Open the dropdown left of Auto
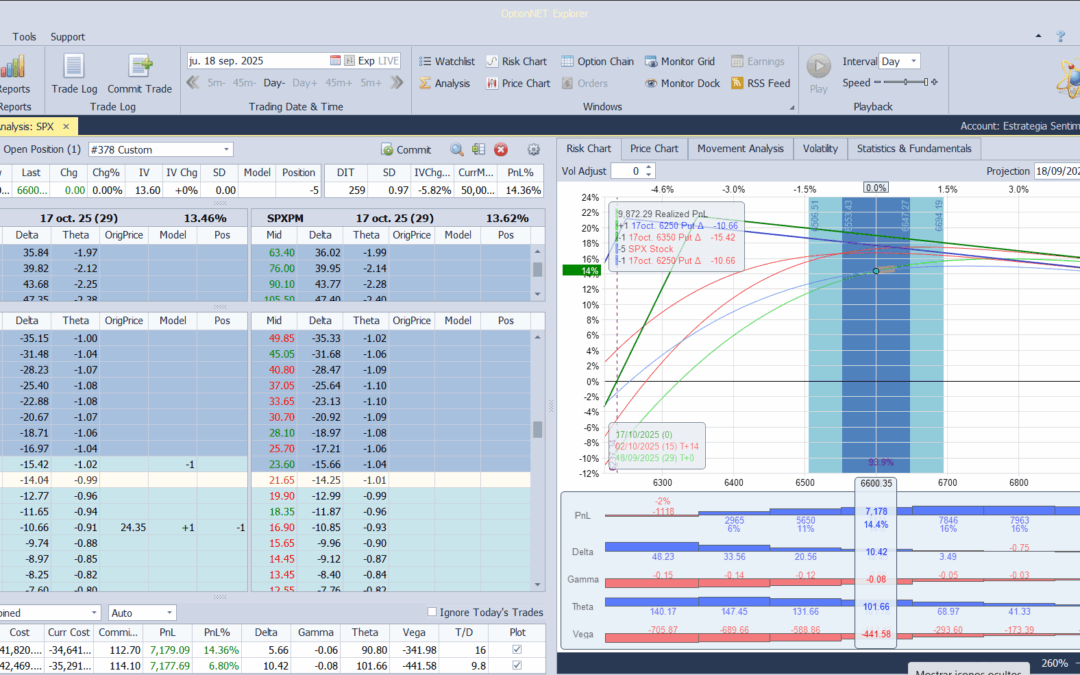The image size is (1080, 675). click(x=94, y=612)
